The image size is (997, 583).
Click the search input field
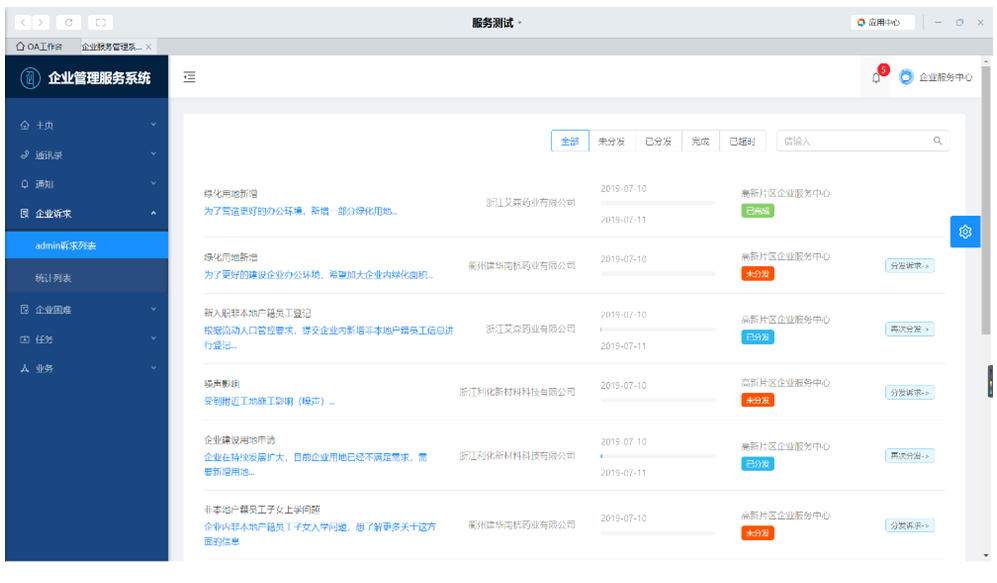pyautogui.click(x=852, y=142)
